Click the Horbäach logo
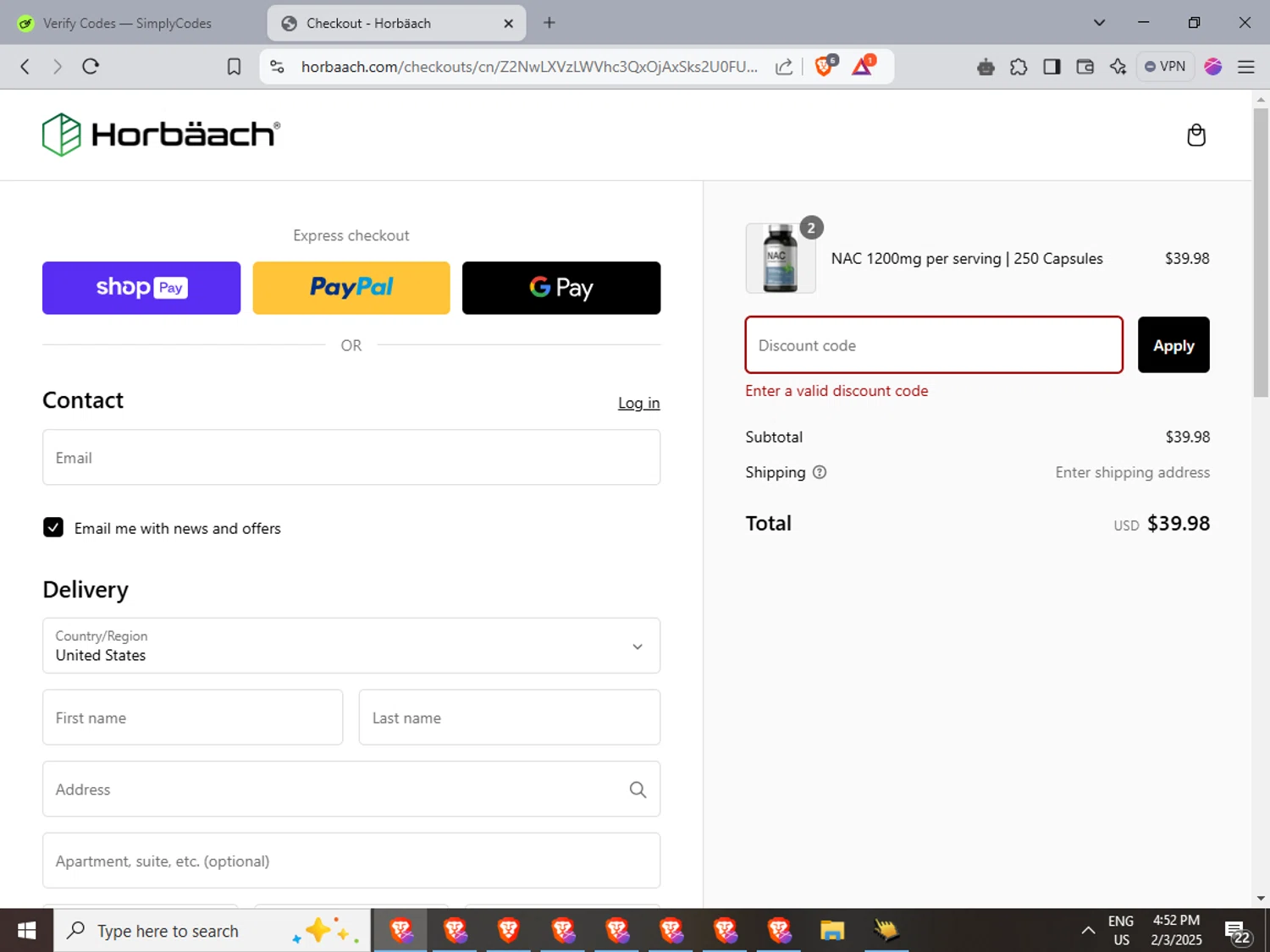This screenshot has width=1270, height=952. [161, 135]
